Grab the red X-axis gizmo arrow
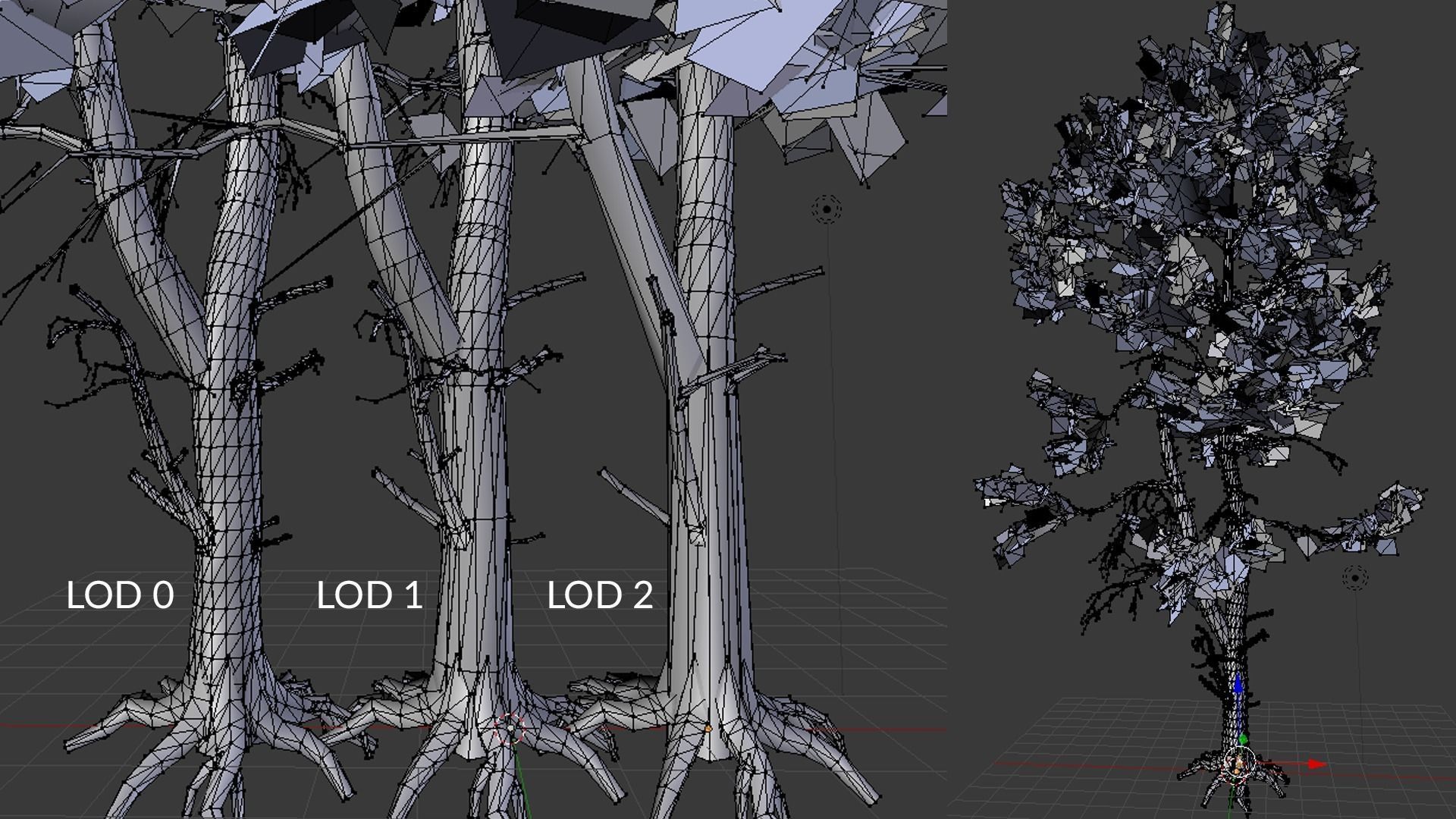Viewport: 1456px width, 819px height. tap(1318, 764)
